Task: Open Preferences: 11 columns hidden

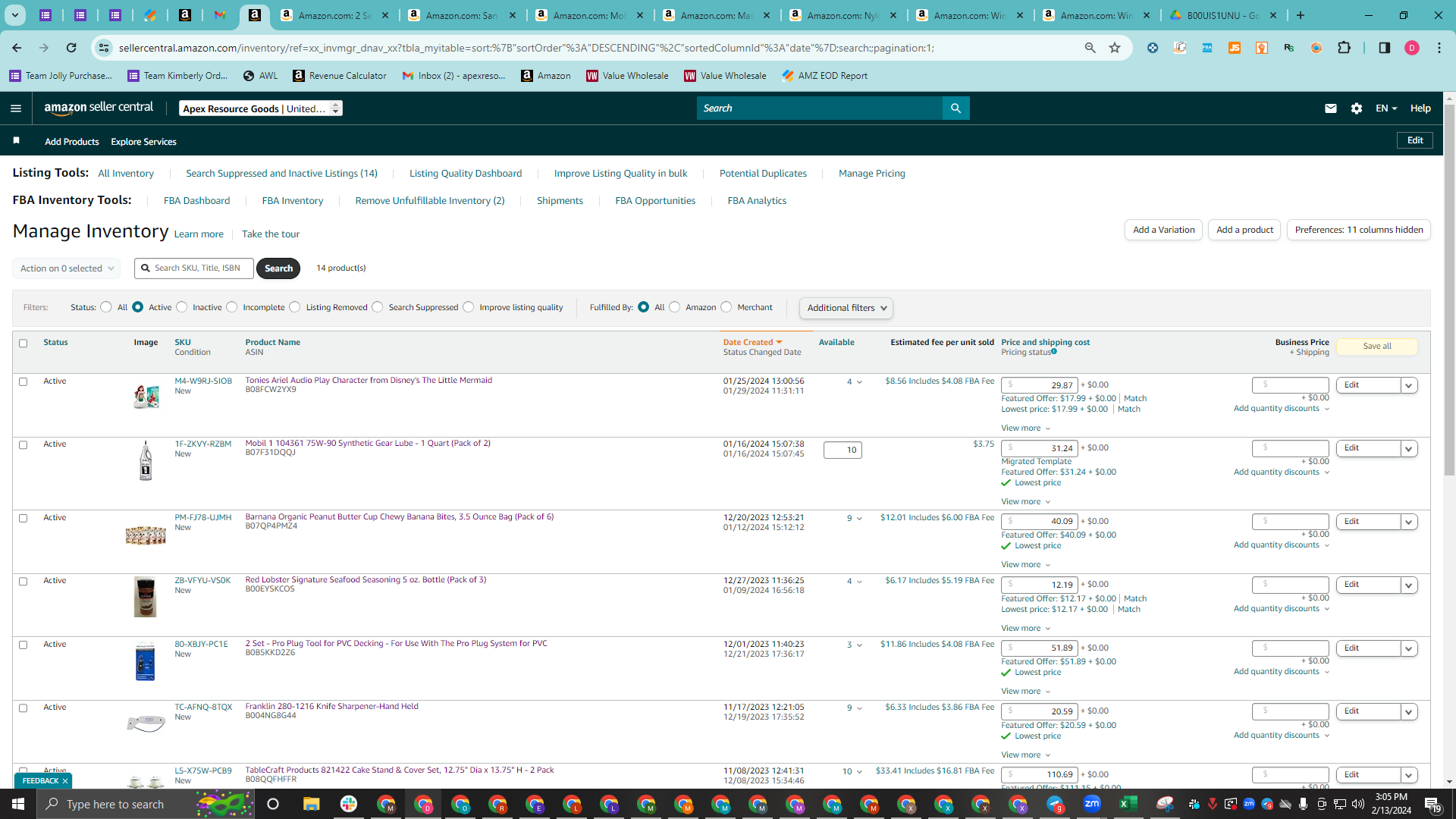Action: point(1359,230)
